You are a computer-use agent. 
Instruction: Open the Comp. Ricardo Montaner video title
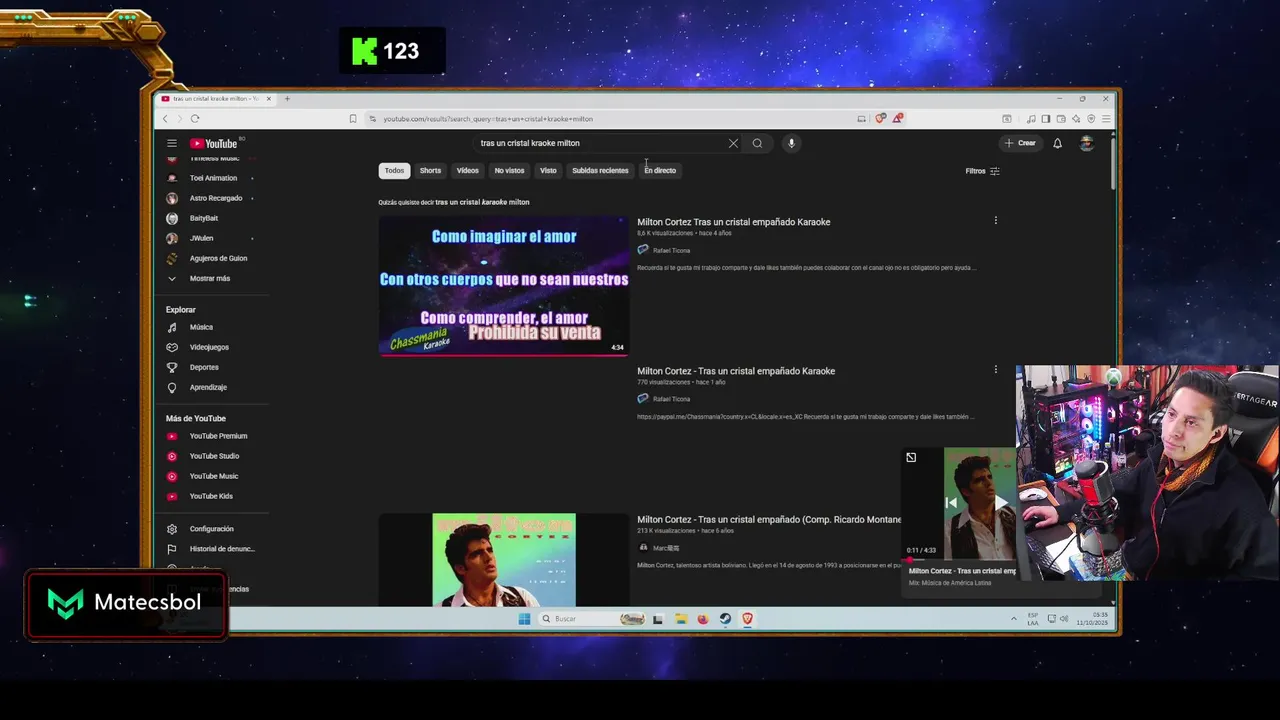click(769, 520)
